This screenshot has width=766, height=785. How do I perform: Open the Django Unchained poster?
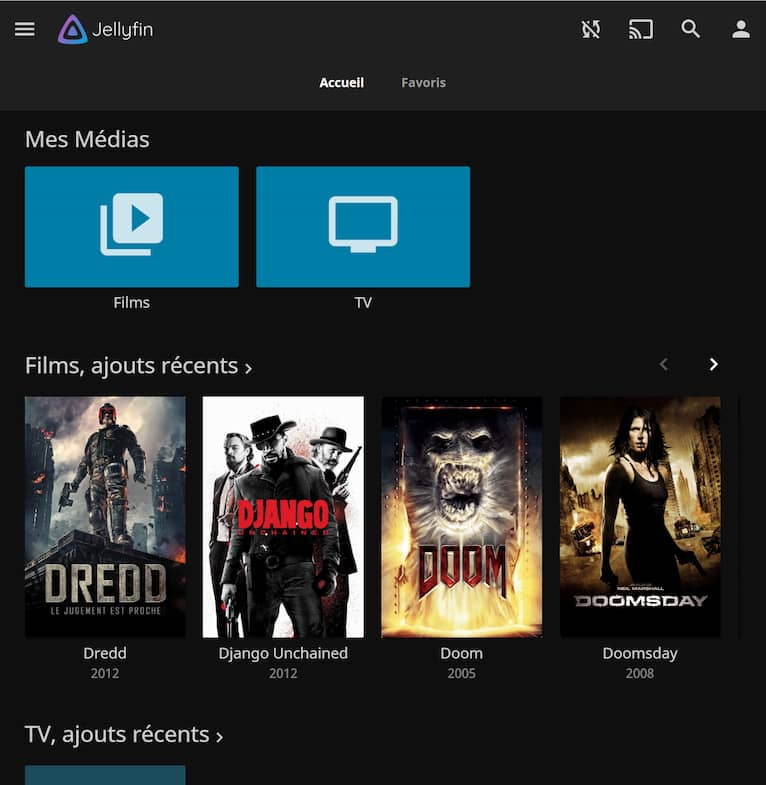tap(283, 517)
